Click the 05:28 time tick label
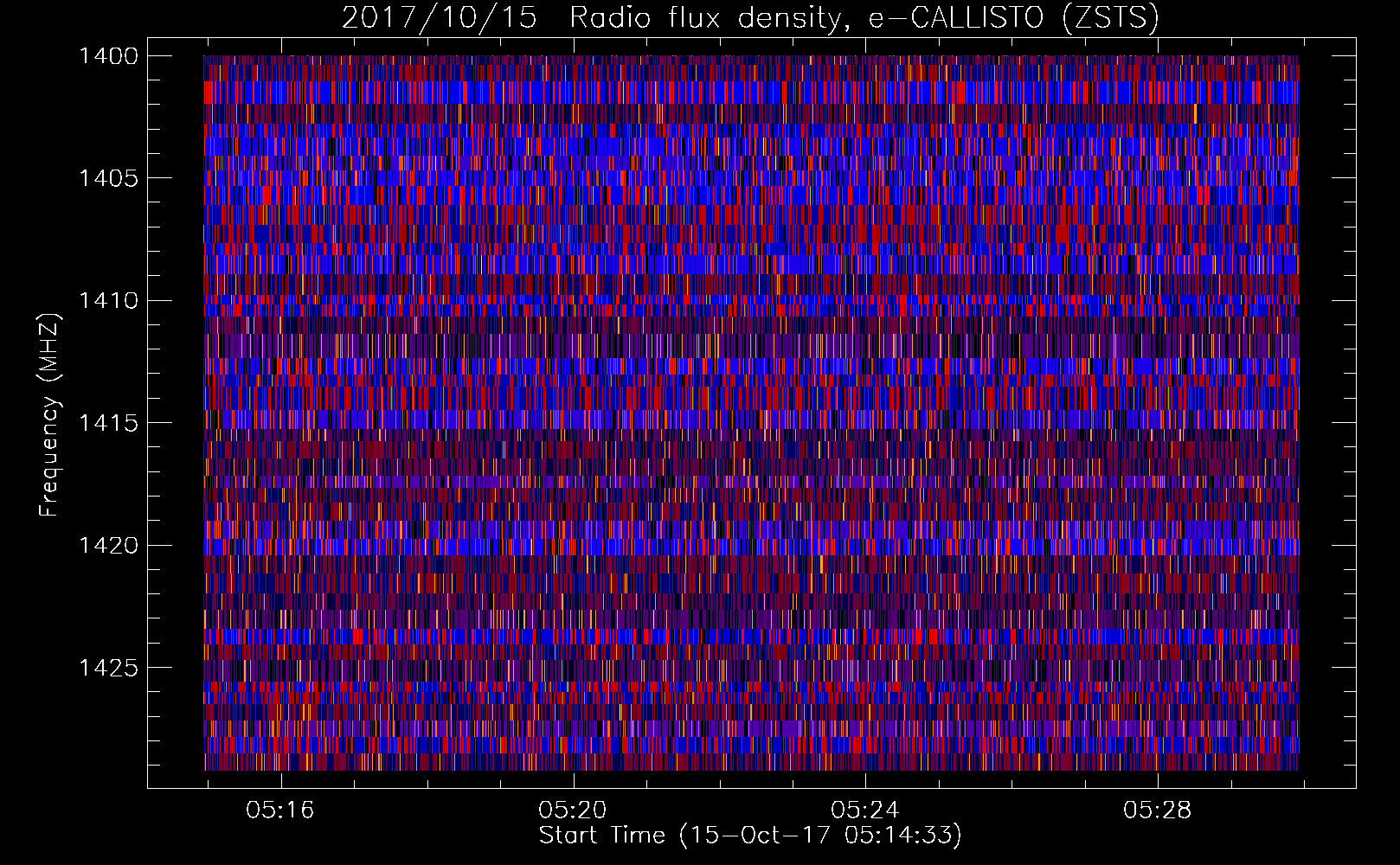The image size is (1400, 865). [1158, 811]
